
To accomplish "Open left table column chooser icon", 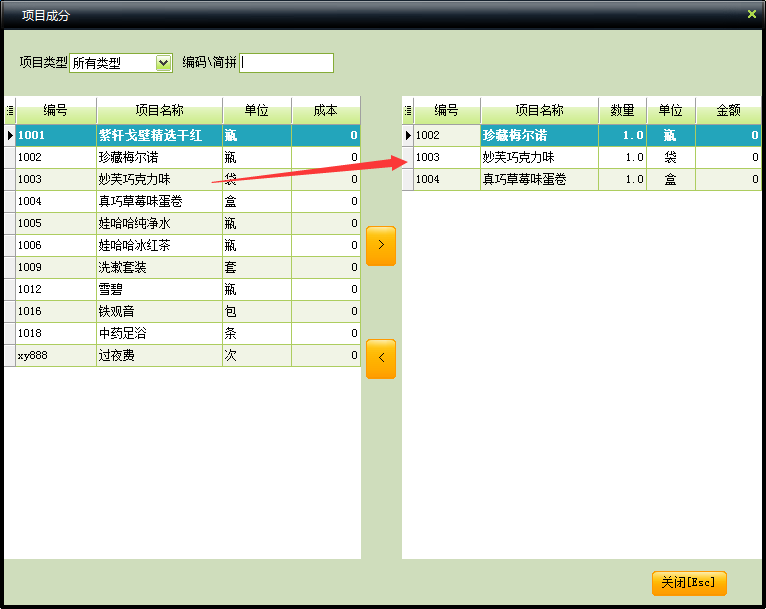I will point(10,110).
